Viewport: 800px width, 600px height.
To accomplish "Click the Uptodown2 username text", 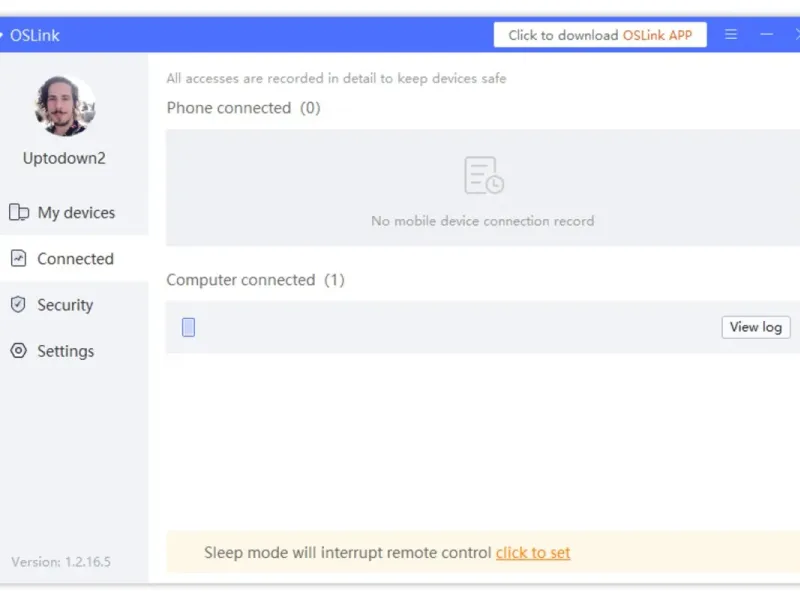I will 64,158.
